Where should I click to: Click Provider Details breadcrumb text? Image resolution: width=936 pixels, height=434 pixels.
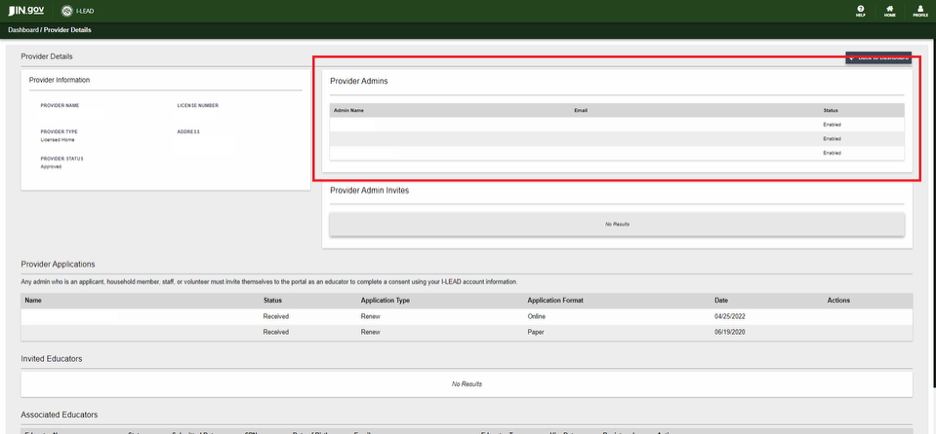click(x=68, y=30)
